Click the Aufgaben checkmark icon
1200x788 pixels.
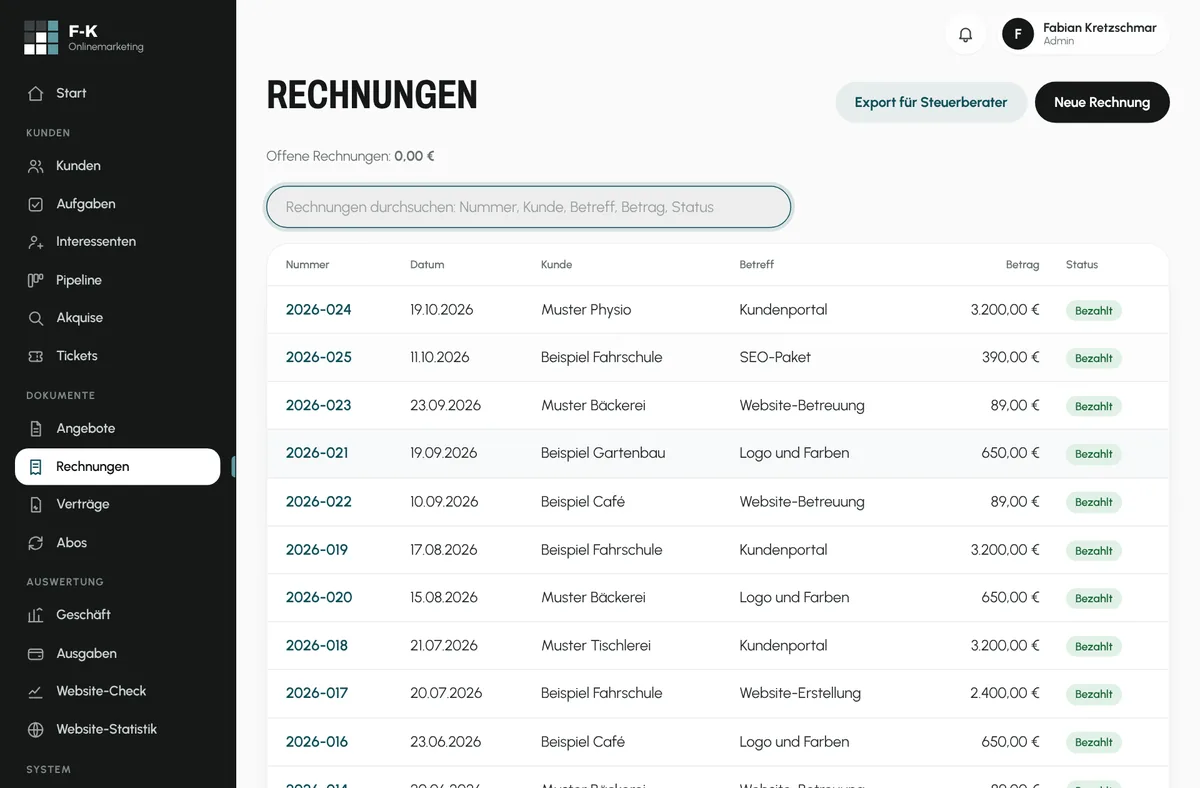(36, 204)
